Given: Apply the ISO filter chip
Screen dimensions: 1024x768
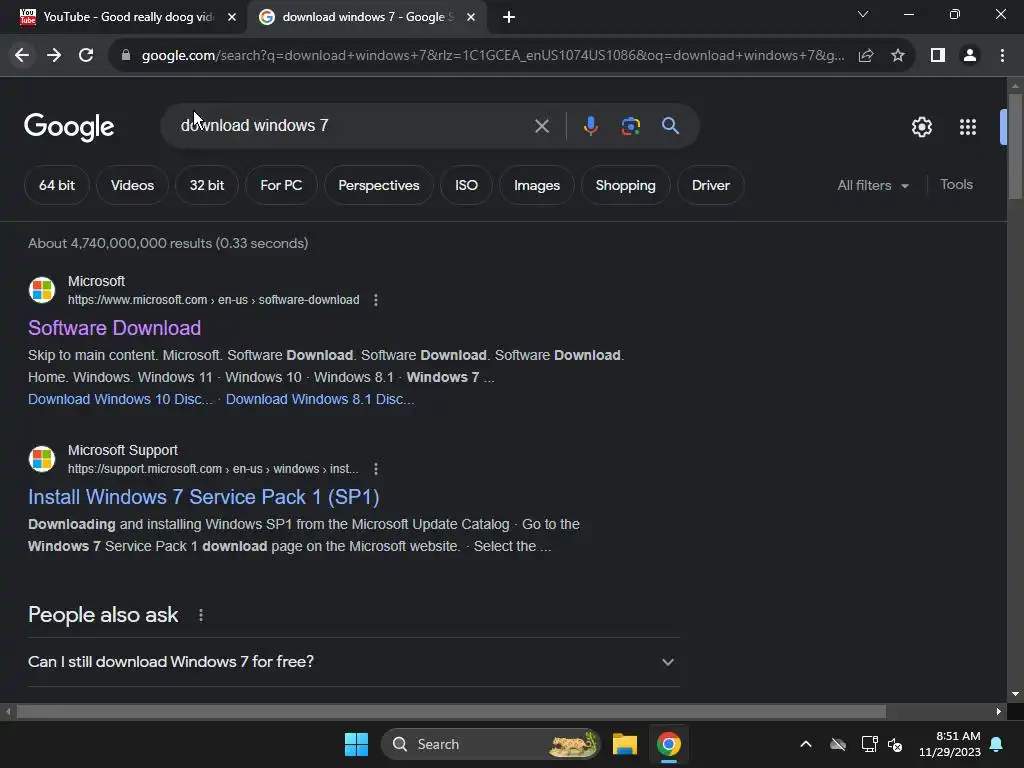Looking at the screenshot, I should pyautogui.click(x=466, y=185).
